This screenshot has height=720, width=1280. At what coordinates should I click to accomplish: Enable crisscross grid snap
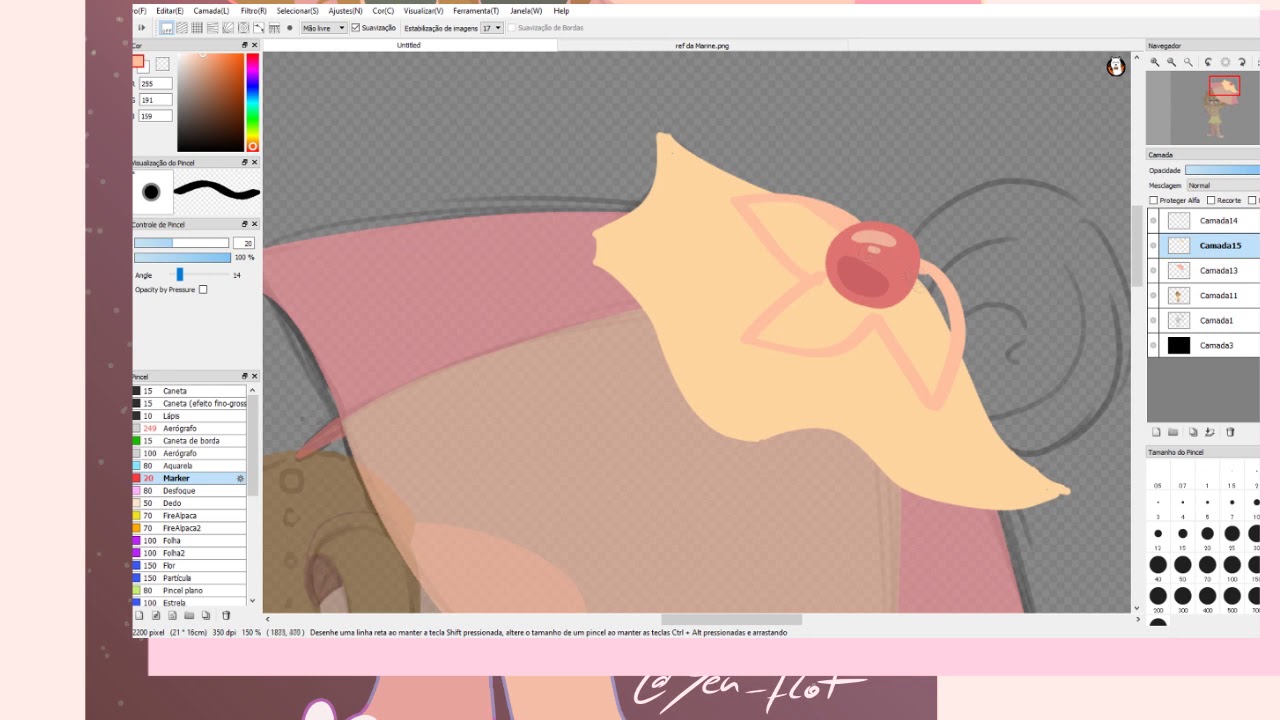[x=197, y=28]
